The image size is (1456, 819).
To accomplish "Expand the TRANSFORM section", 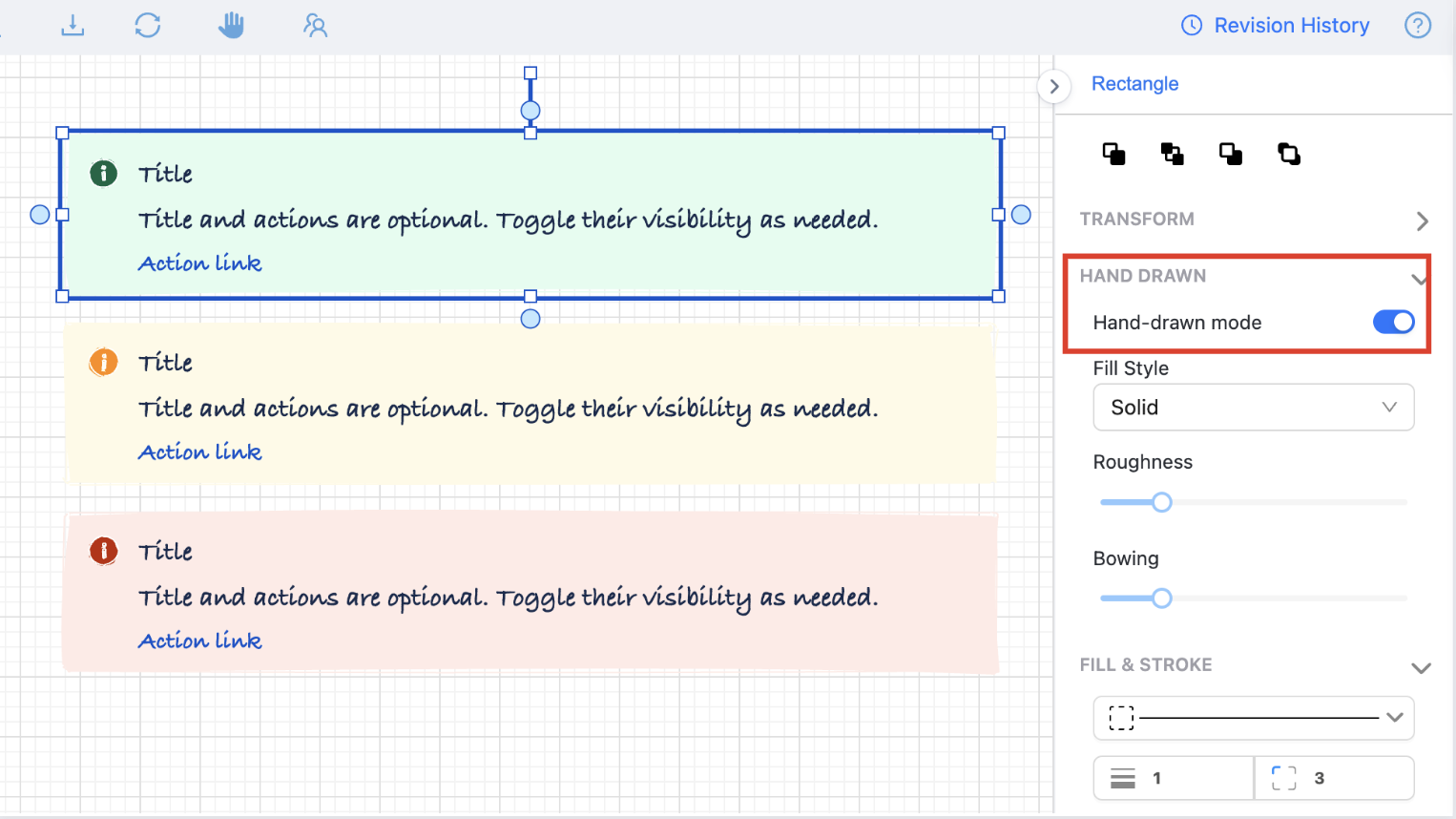I will pyautogui.click(x=1422, y=220).
